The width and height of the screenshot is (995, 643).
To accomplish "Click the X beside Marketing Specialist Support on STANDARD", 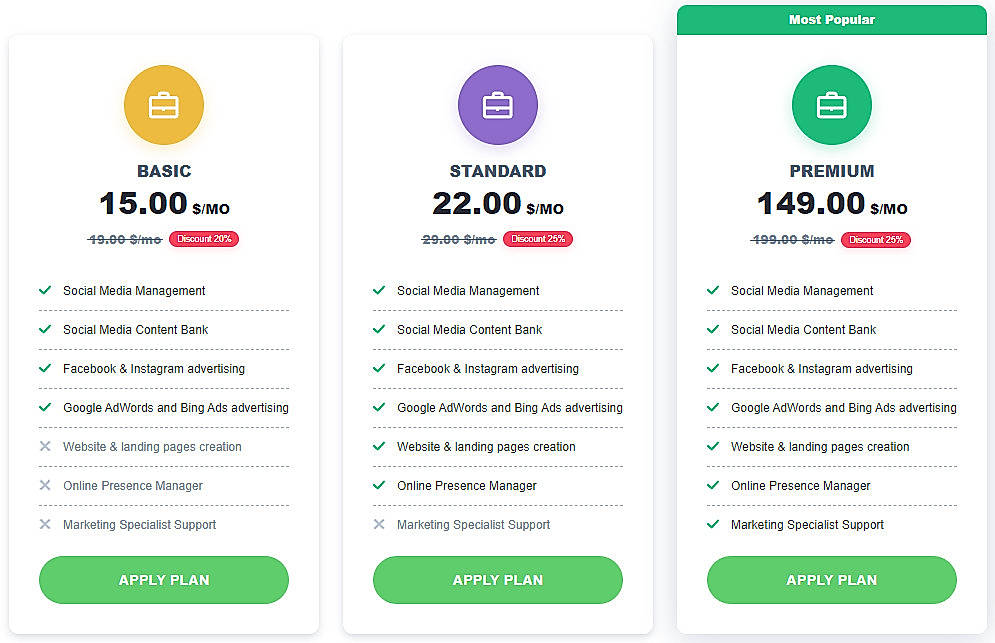I will (379, 524).
